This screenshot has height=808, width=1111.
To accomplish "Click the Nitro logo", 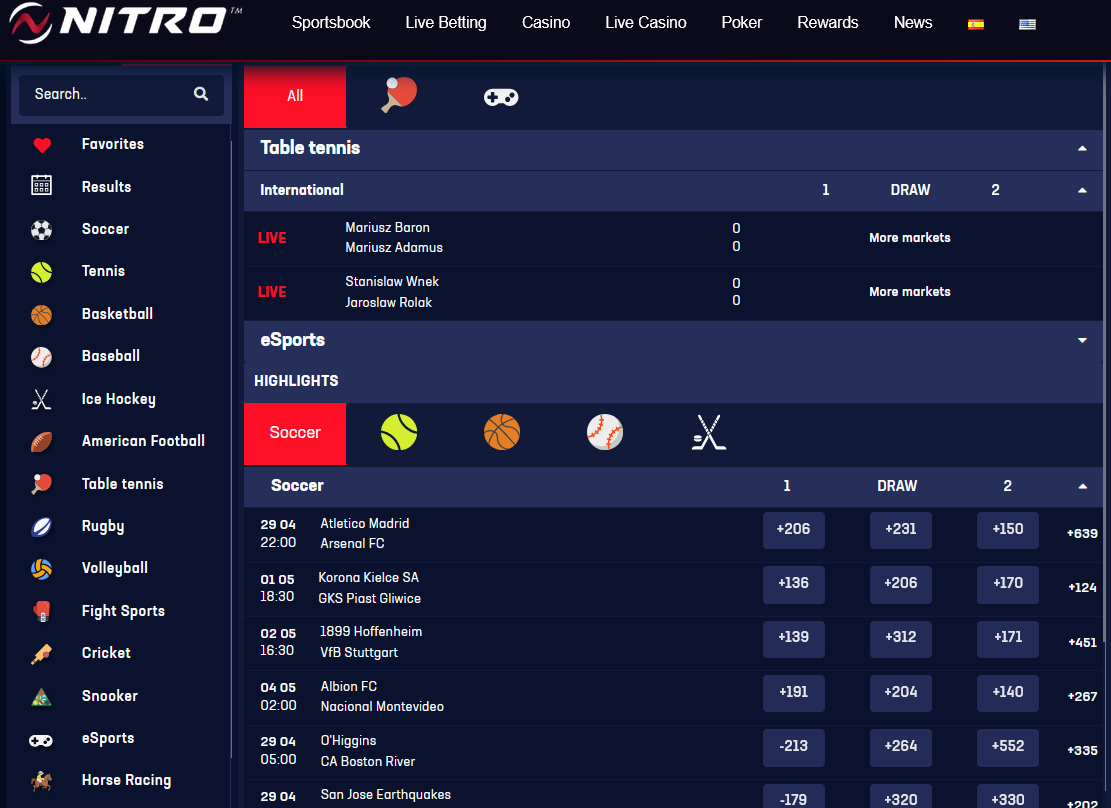I will coord(125,23).
